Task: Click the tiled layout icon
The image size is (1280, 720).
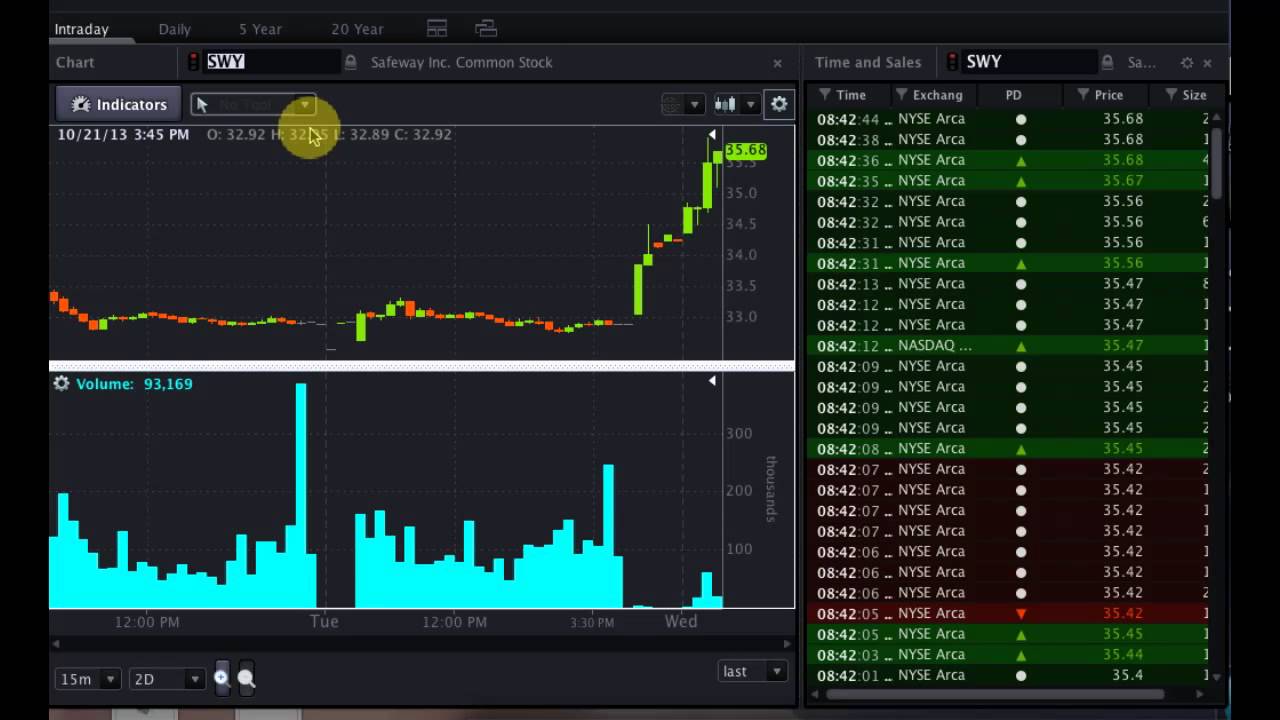Action: [x=437, y=28]
